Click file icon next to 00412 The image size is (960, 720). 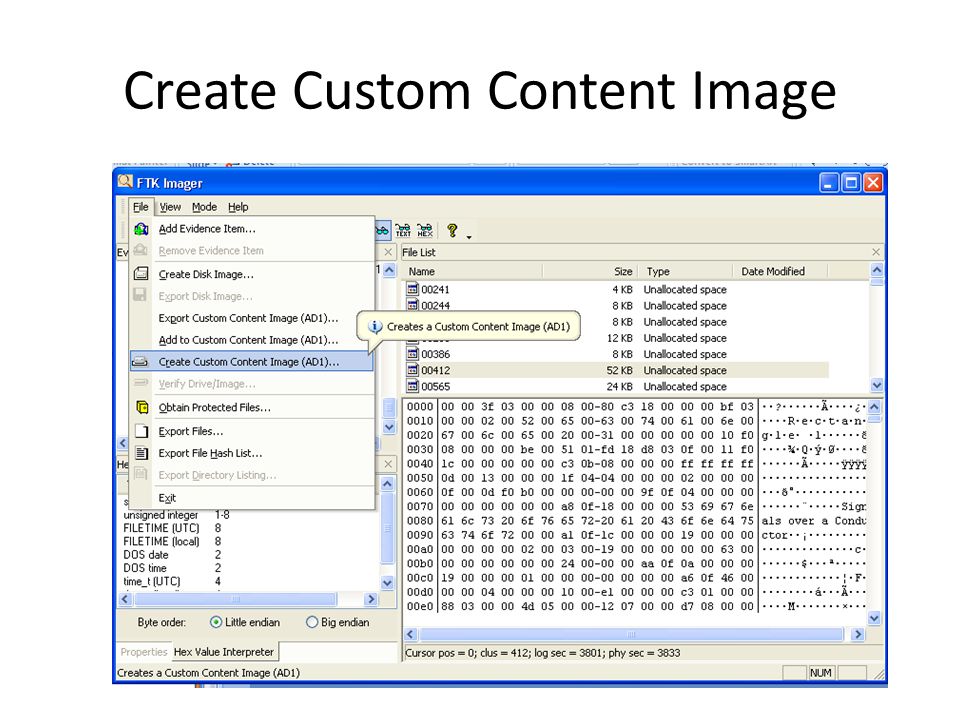click(413, 370)
